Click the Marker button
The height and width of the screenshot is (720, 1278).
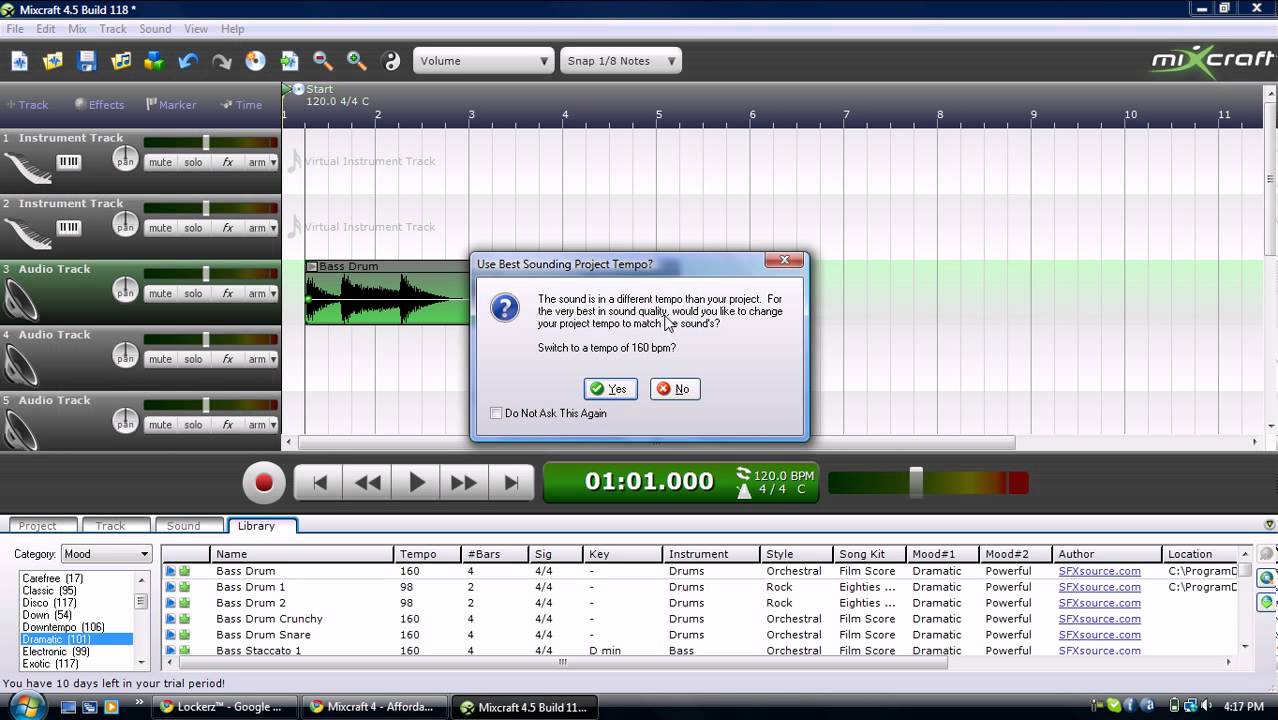coord(171,105)
